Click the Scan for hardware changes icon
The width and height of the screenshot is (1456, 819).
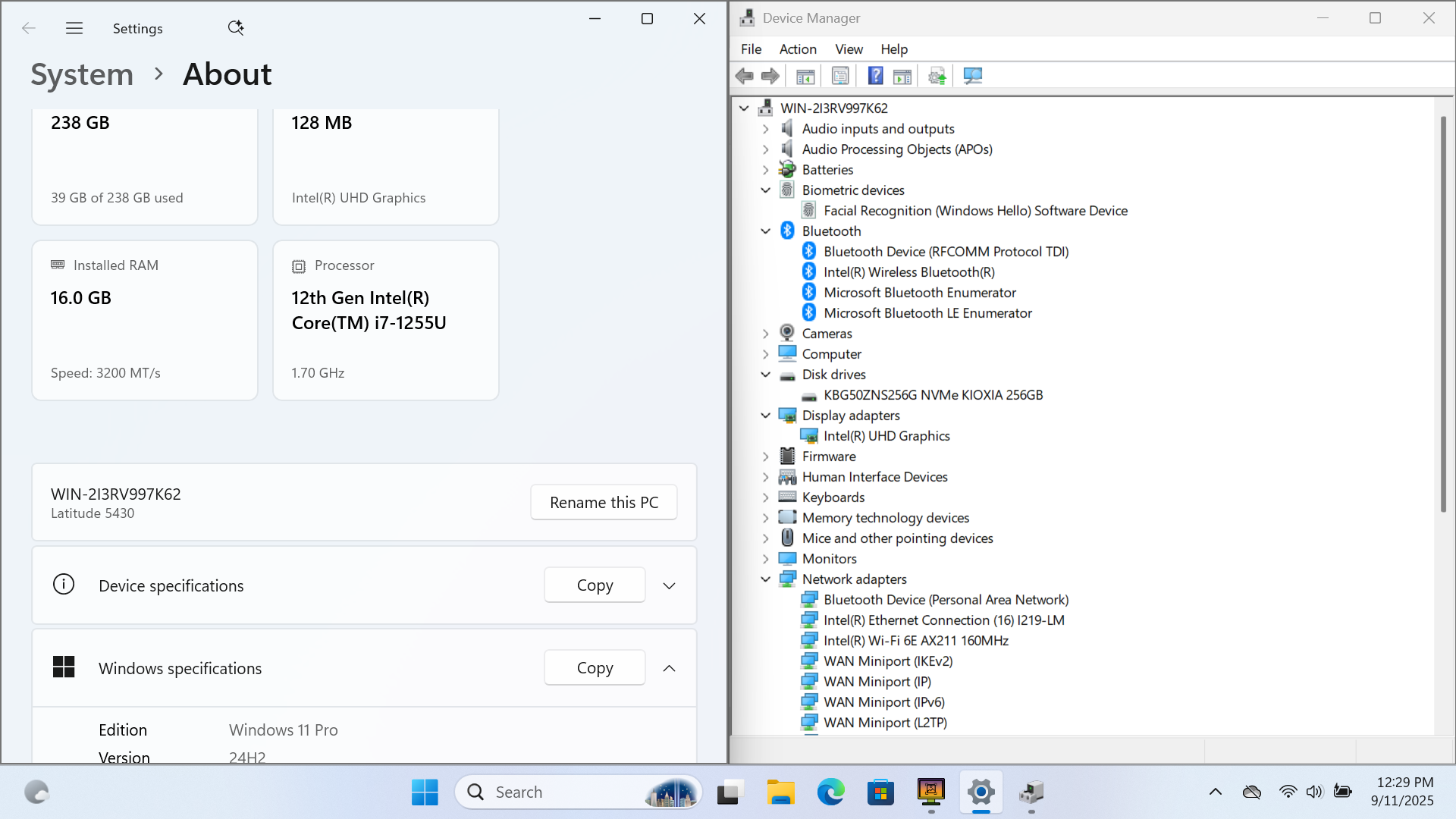coord(973,76)
